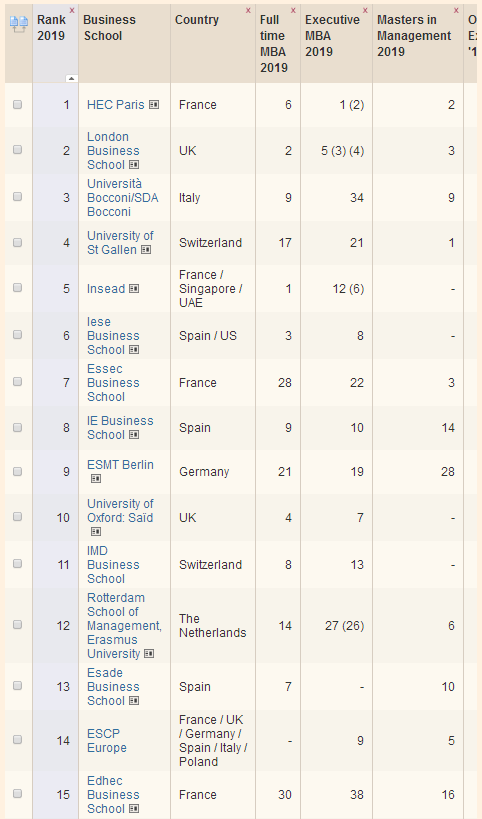Remove the Country column using its x
482x819 pixels.
pyautogui.click(x=248, y=10)
